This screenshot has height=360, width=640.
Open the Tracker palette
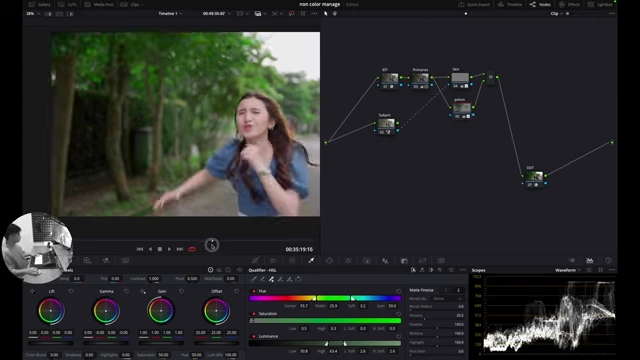coord(348,260)
